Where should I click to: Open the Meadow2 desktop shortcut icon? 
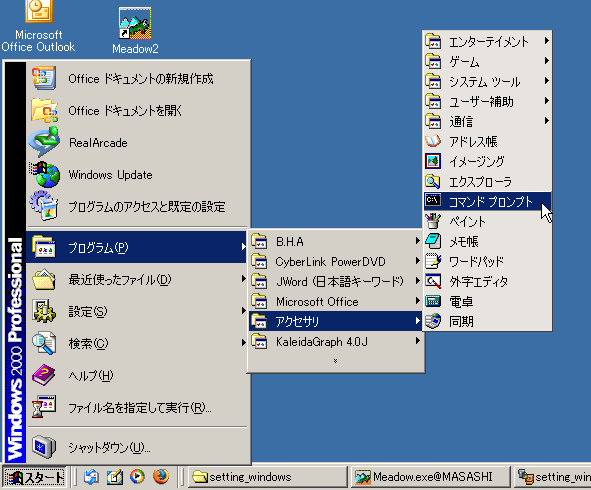click(x=135, y=24)
